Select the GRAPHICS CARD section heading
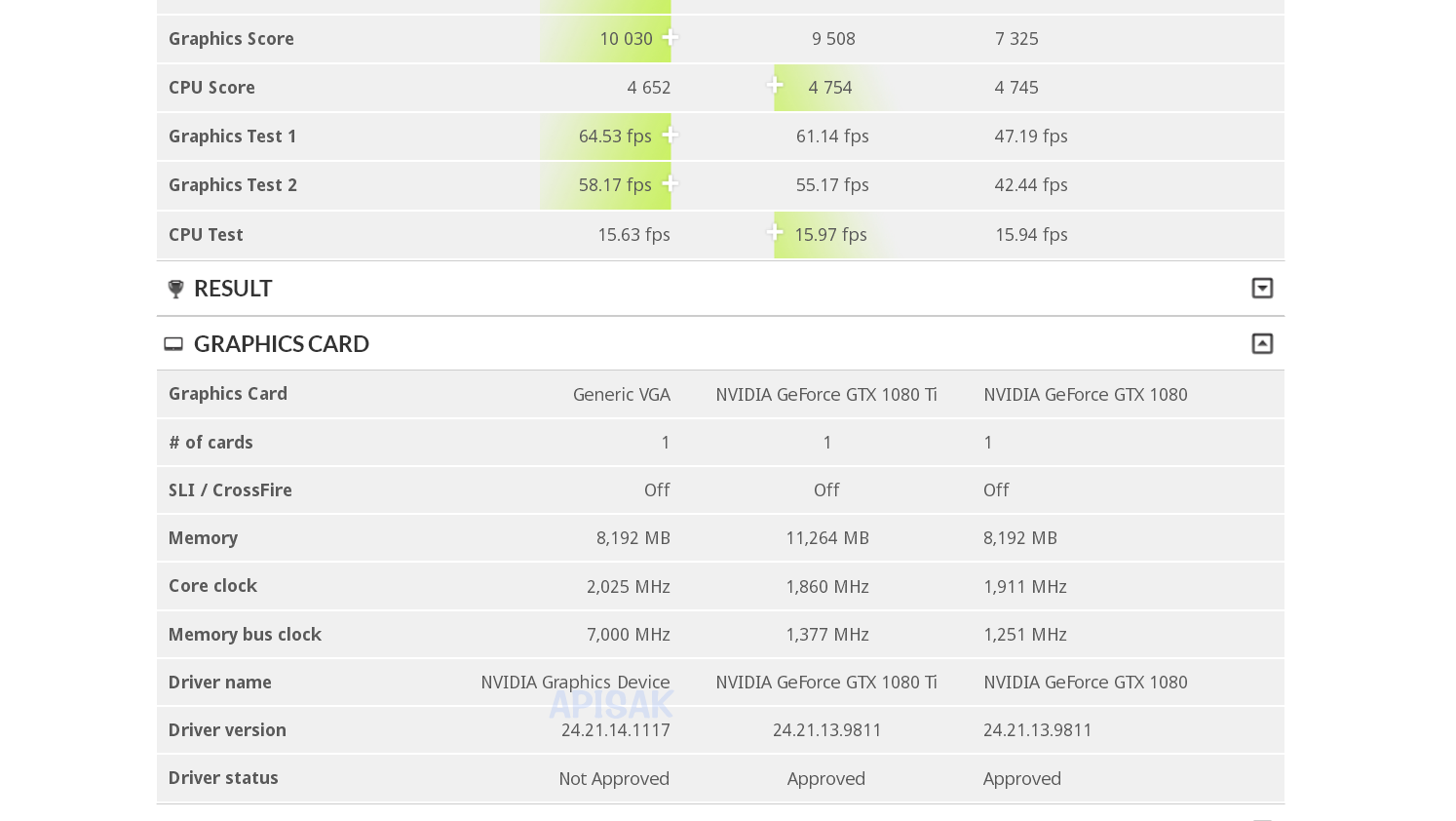The image size is (1456, 821). [x=282, y=344]
